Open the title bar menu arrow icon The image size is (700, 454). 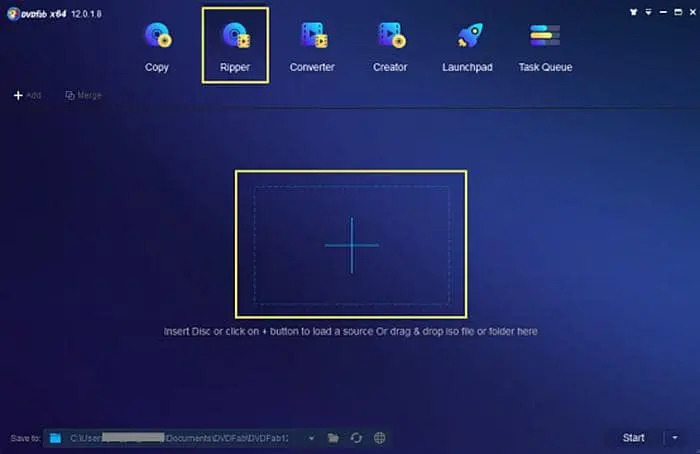[x=648, y=12]
